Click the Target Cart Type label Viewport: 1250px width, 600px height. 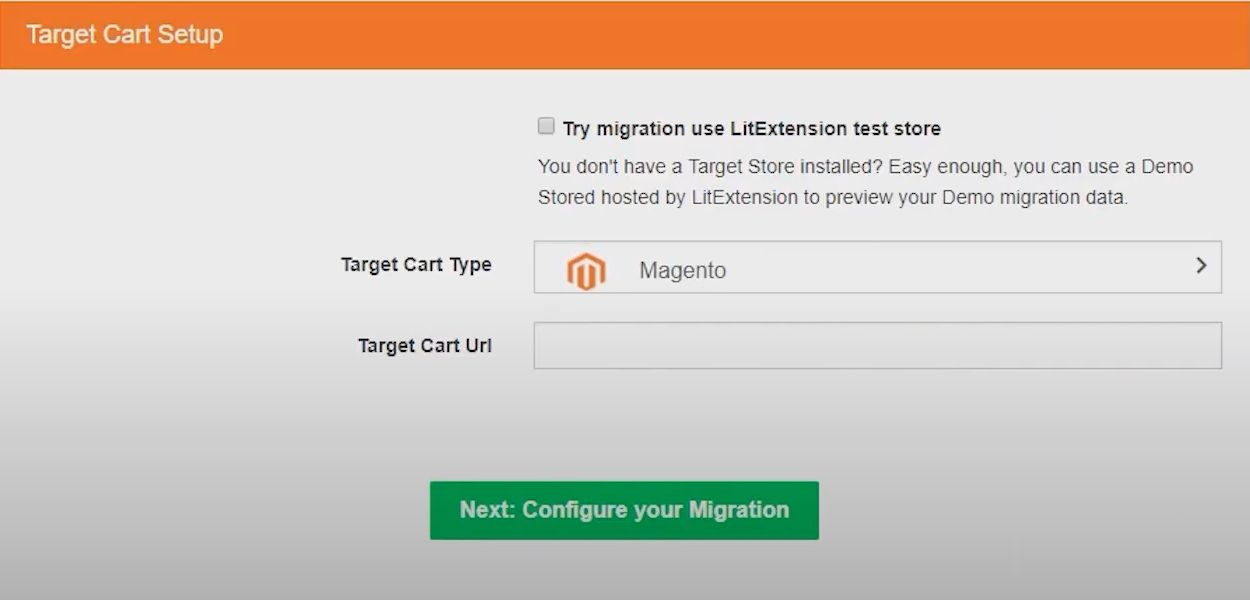coord(418,265)
